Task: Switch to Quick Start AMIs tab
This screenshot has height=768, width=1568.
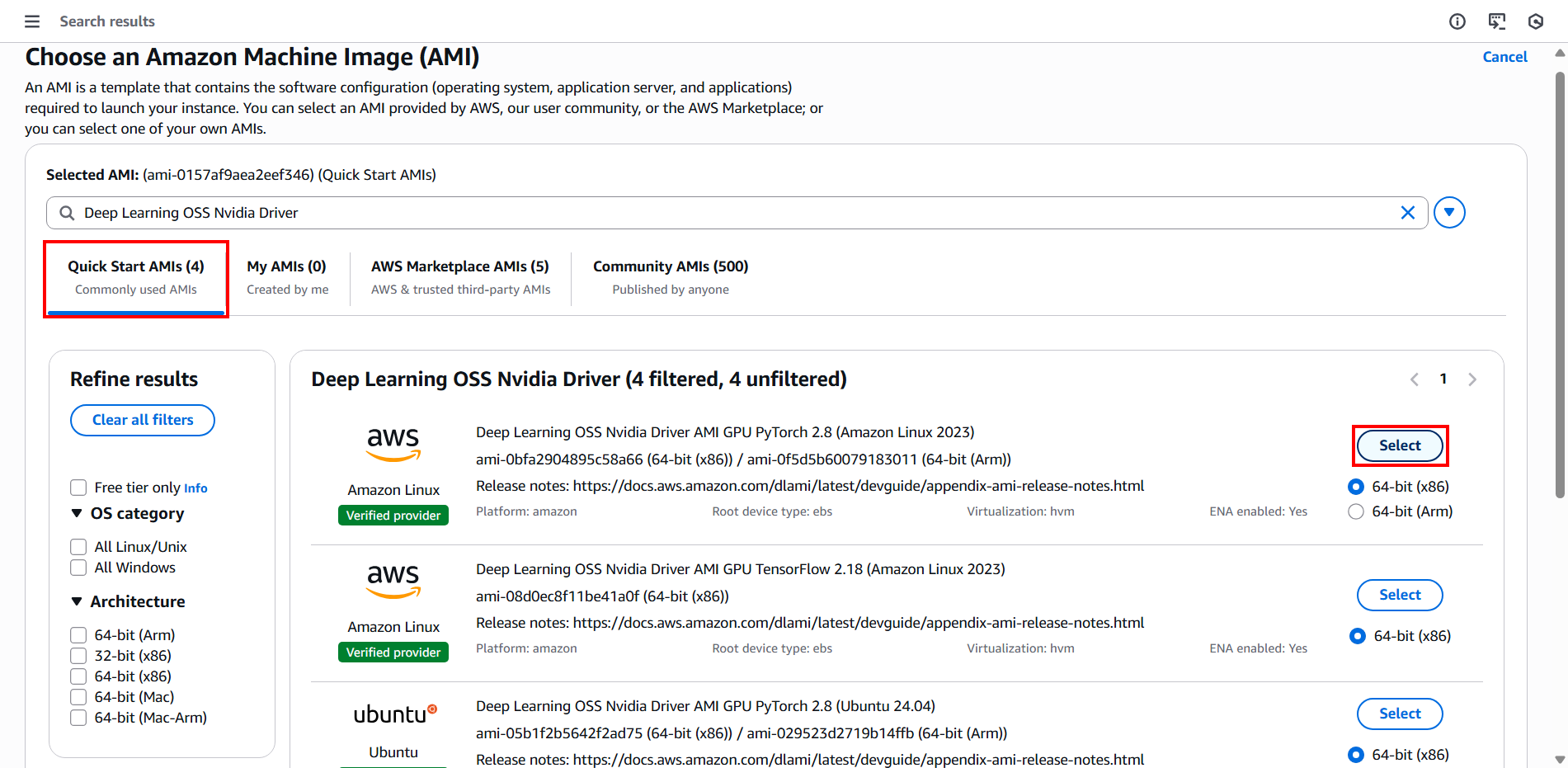Action: click(136, 278)
